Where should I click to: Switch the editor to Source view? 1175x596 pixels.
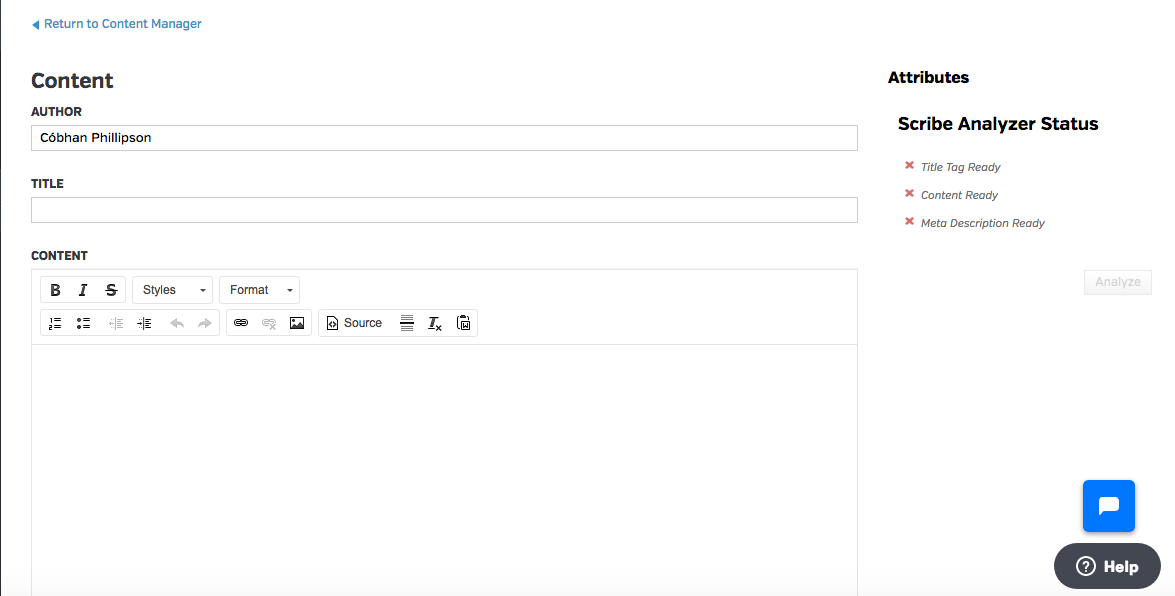click(354, 323)
